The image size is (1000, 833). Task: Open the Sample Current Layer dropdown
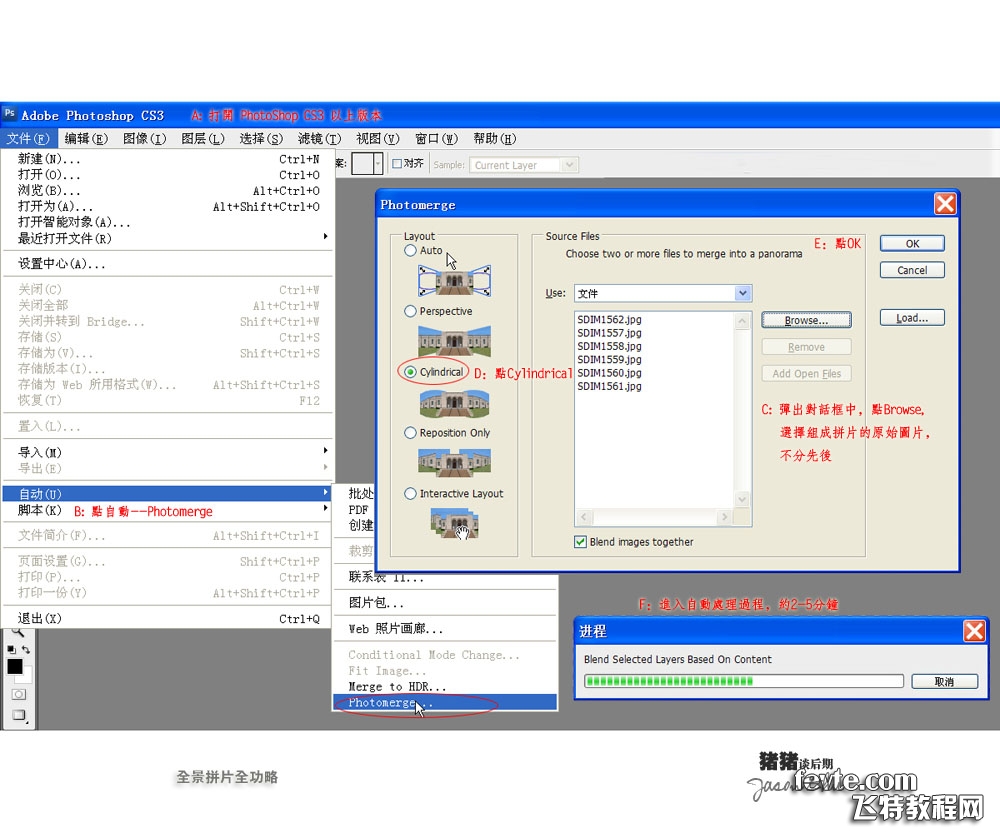coord(570,165)
